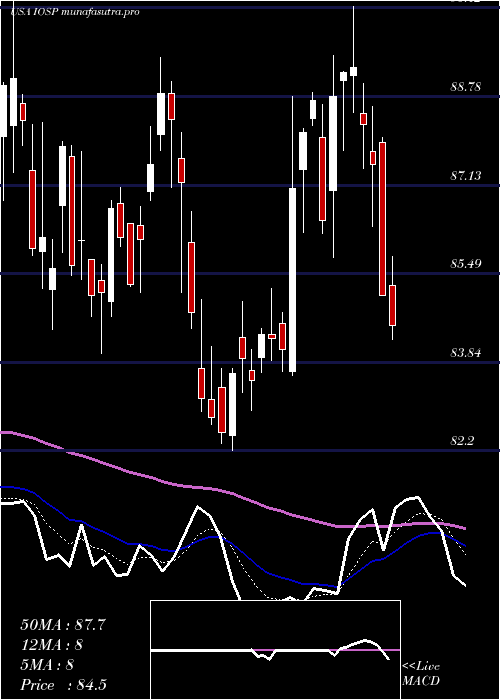Image resolution: width=500 pixels, height=700 pixels.
Task: Click the USA IOSP munafasutra.pro title
Action: coord(75,12)
